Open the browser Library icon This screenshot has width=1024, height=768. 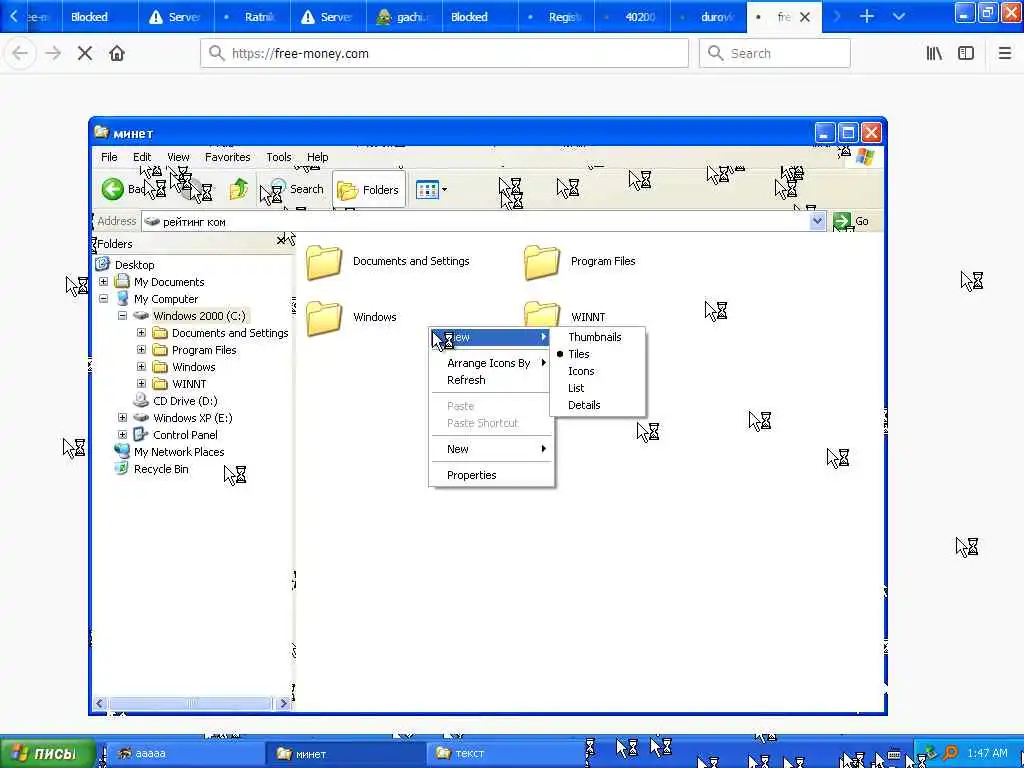coord(934,53)
